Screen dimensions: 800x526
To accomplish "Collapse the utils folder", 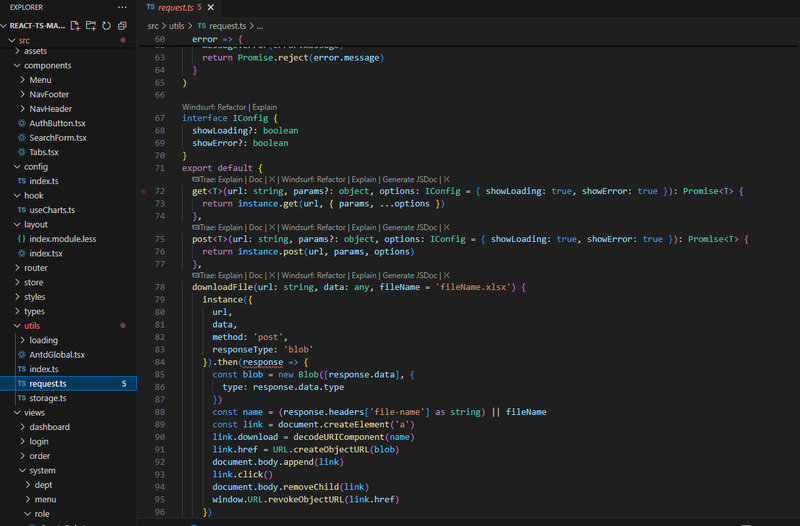I will (x=32, y=326).
